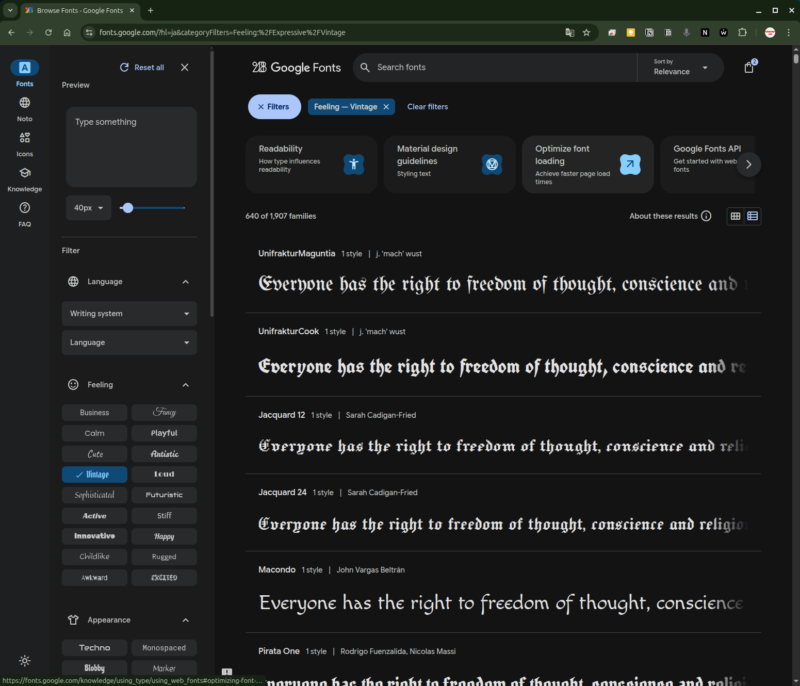Image resolution: width=800 pixels, height=686 pixels.
Task: Click the font size preview slider
Action: 153,208
